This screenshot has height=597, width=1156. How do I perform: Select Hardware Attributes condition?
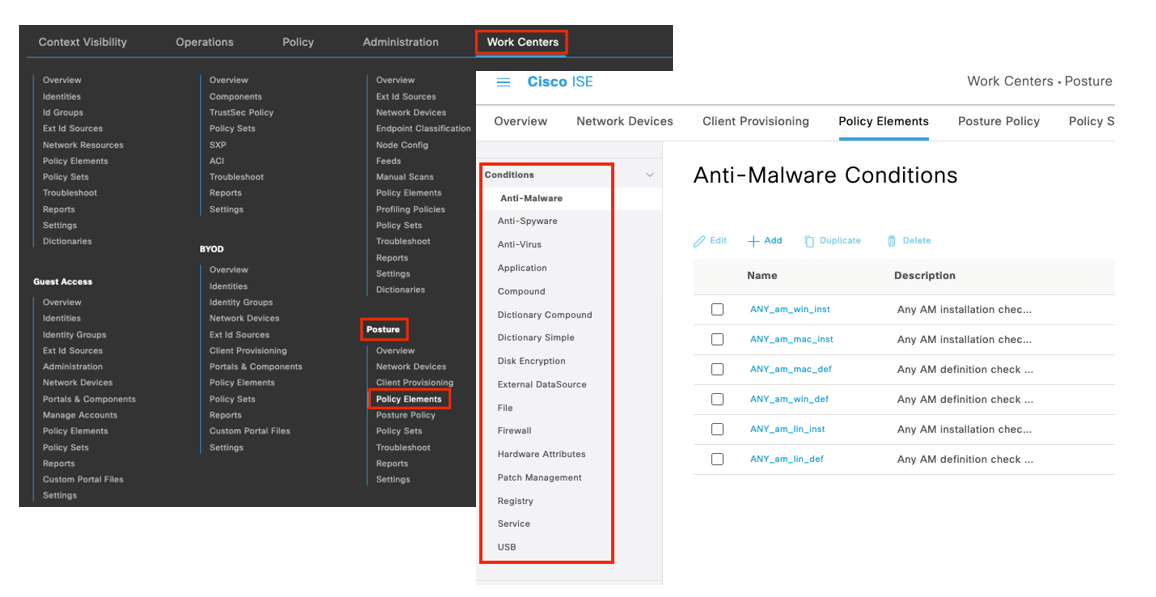(x=541, y=454)
